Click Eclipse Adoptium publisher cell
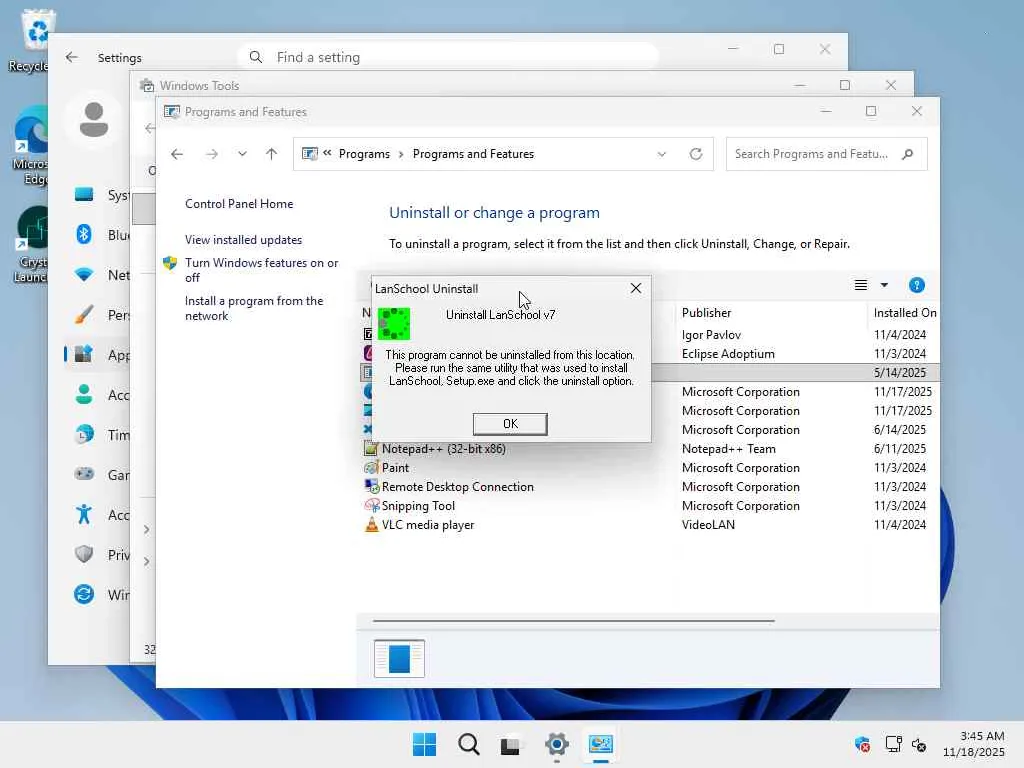Screen dimensions: 1024x768 728,353
